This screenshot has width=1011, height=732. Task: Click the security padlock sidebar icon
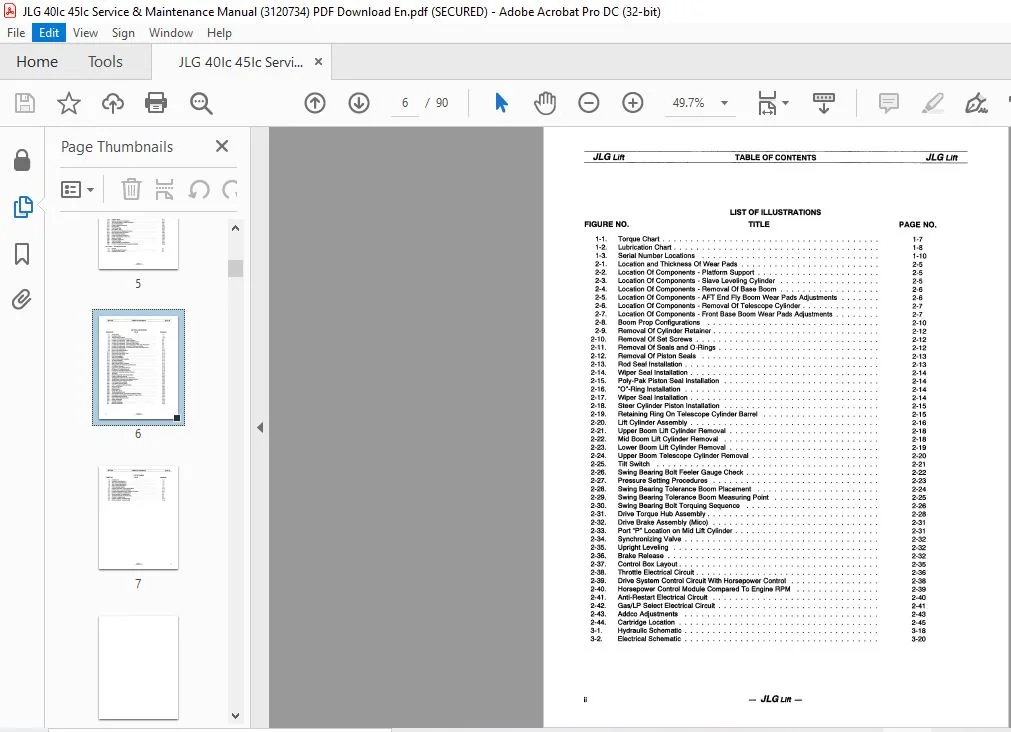pos(22,160)
